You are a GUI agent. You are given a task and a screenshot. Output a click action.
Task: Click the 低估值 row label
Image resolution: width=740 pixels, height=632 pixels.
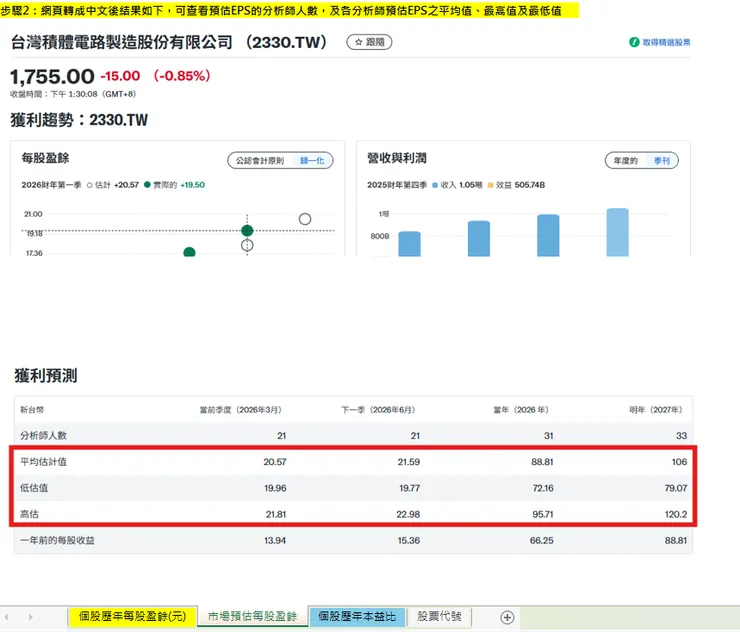[x=34, y=488]
